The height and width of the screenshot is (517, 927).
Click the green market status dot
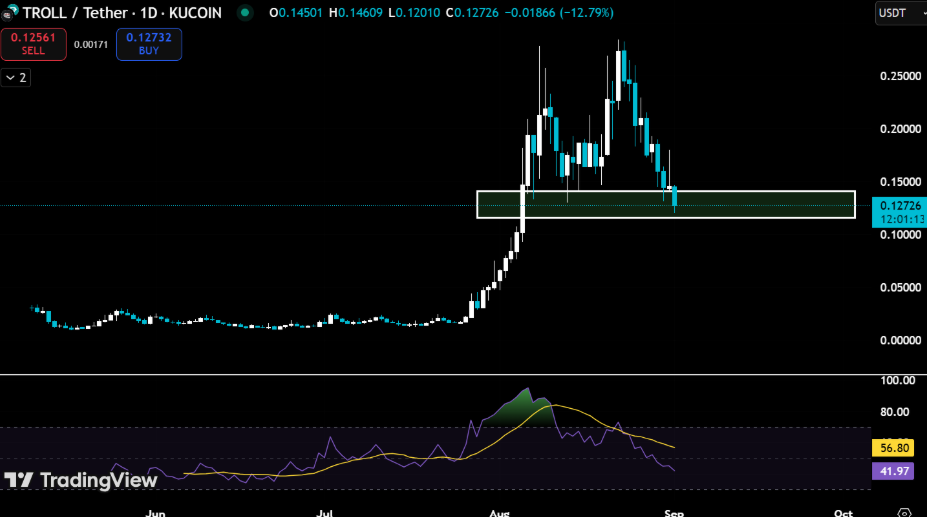pos(245,13)
